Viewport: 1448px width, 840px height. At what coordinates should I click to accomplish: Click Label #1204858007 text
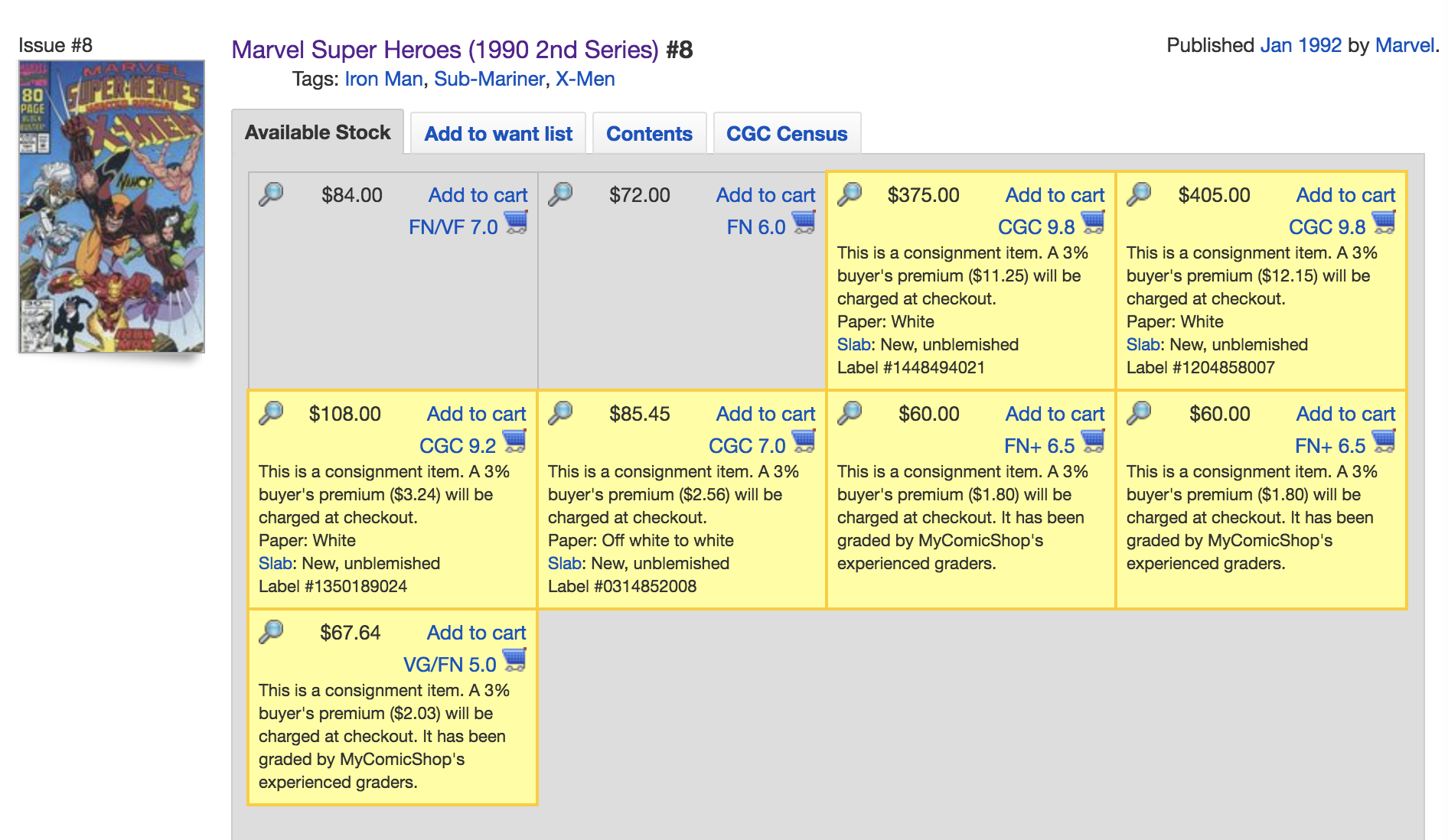(x=1200, y=367)
